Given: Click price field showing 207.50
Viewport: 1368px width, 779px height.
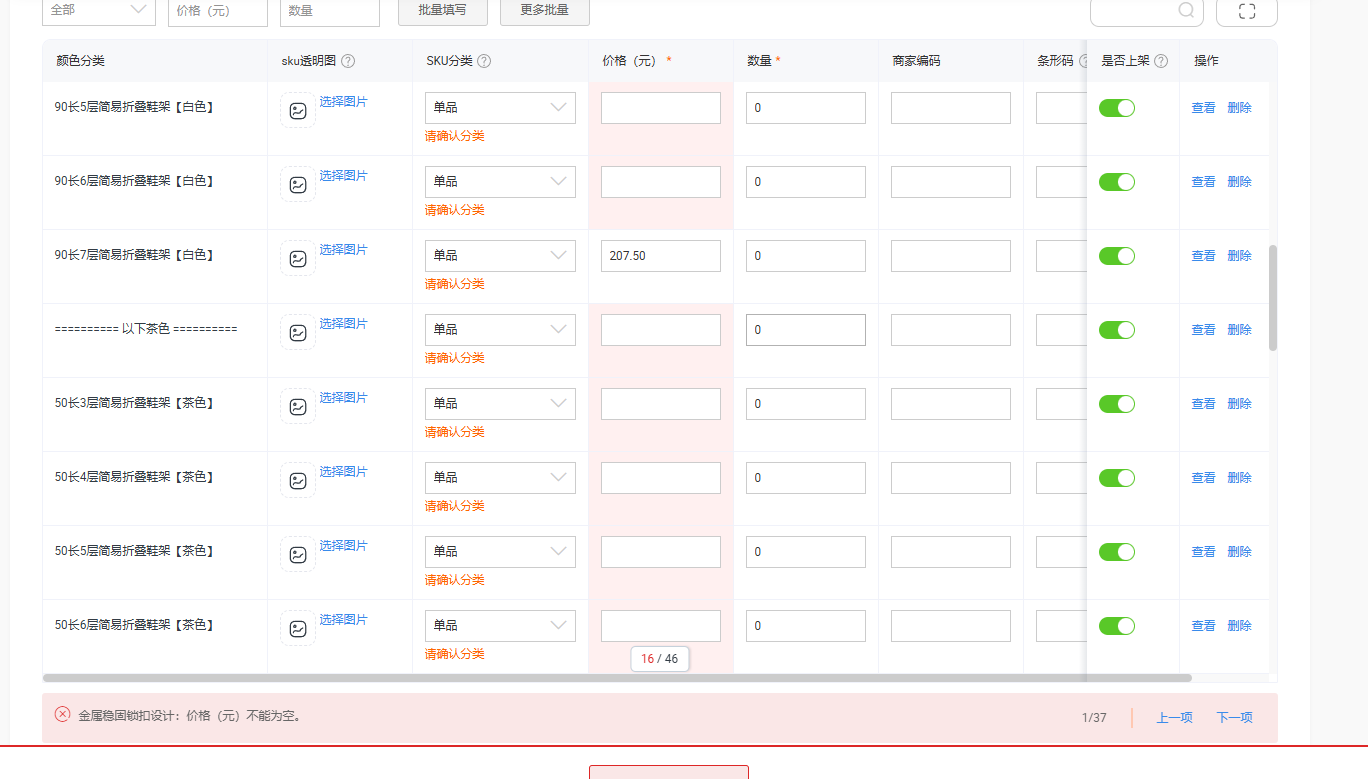Looking at the screenshot, I should [661, 256].
